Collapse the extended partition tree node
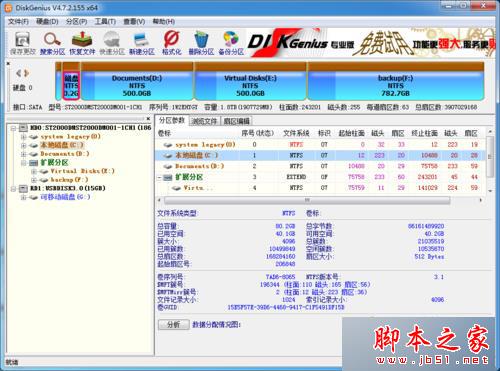 click(x=24, y=163)
